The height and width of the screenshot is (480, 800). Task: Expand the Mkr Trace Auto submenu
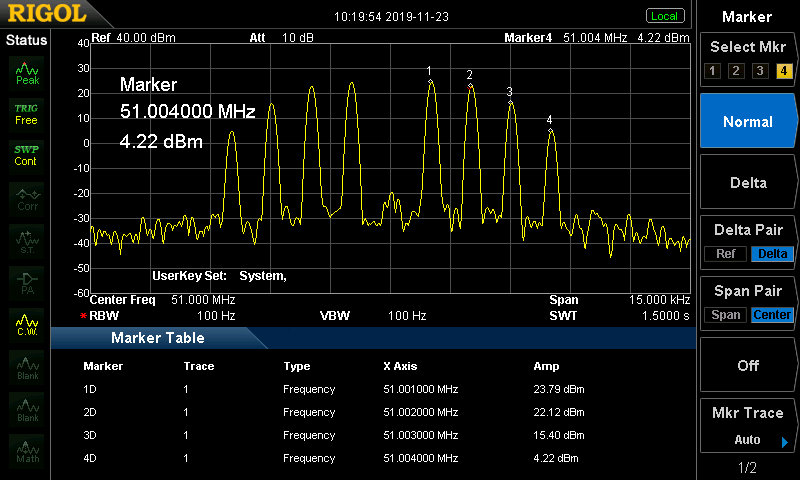click(748, 428)
